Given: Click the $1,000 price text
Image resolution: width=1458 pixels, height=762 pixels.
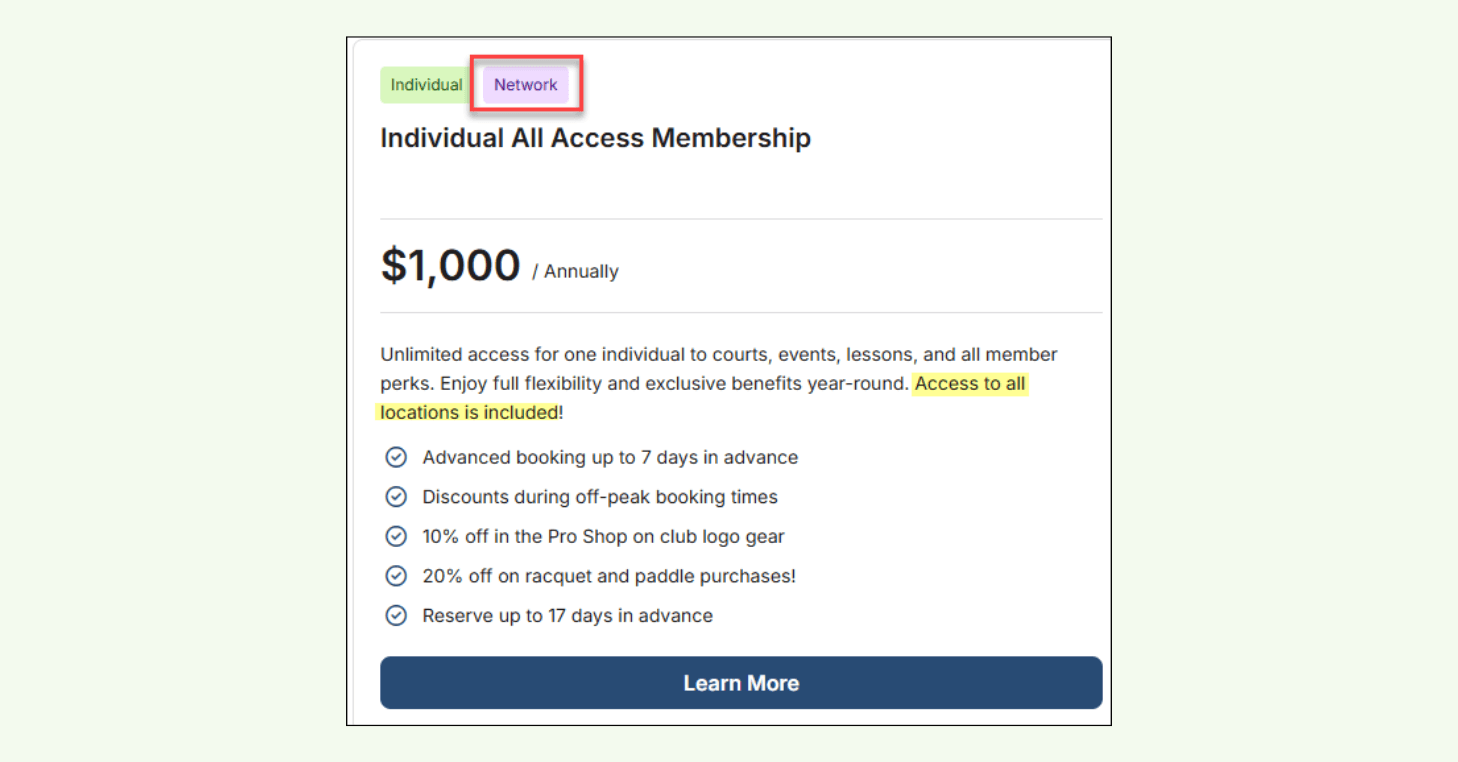Looking at the screenshot, I should click(450, 266).
